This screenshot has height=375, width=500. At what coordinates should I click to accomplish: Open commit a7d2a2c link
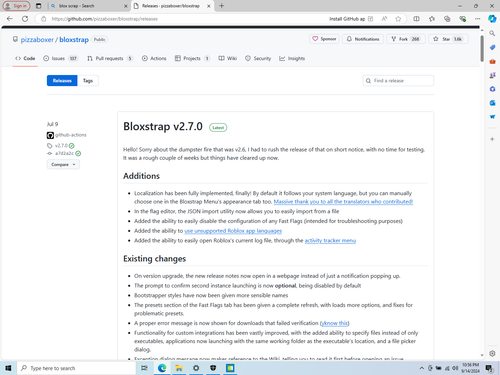64,153
